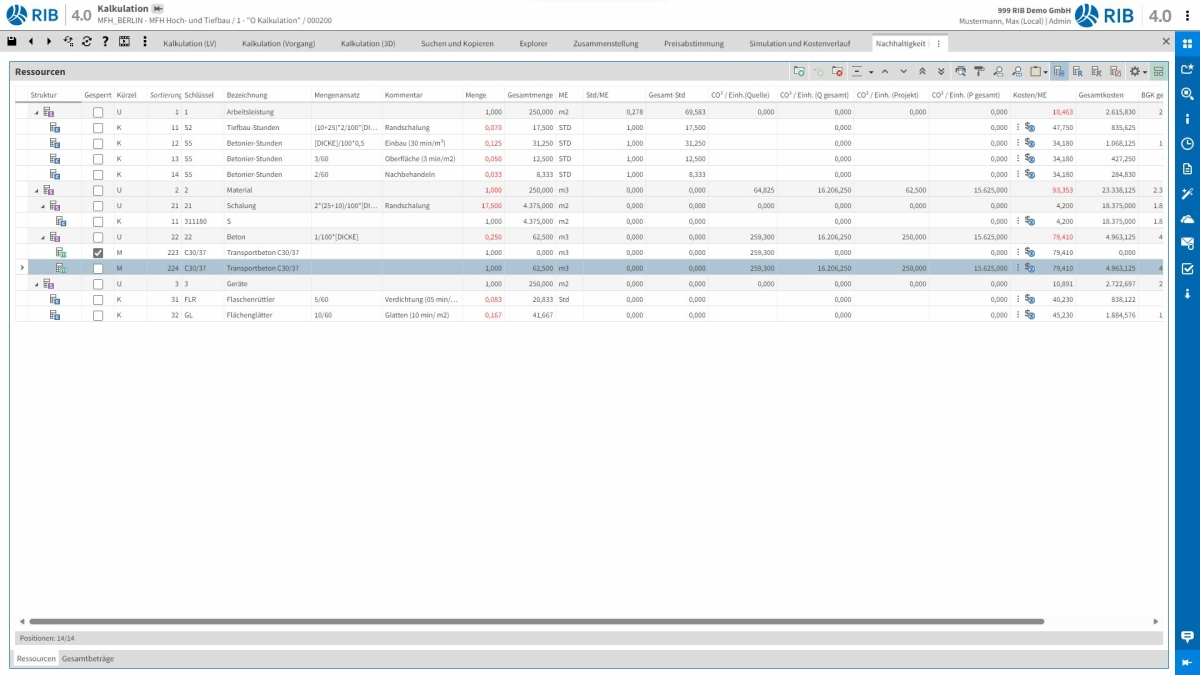
Task: Switch to the Preisabstimmung tab
Action: pos(693,44)
